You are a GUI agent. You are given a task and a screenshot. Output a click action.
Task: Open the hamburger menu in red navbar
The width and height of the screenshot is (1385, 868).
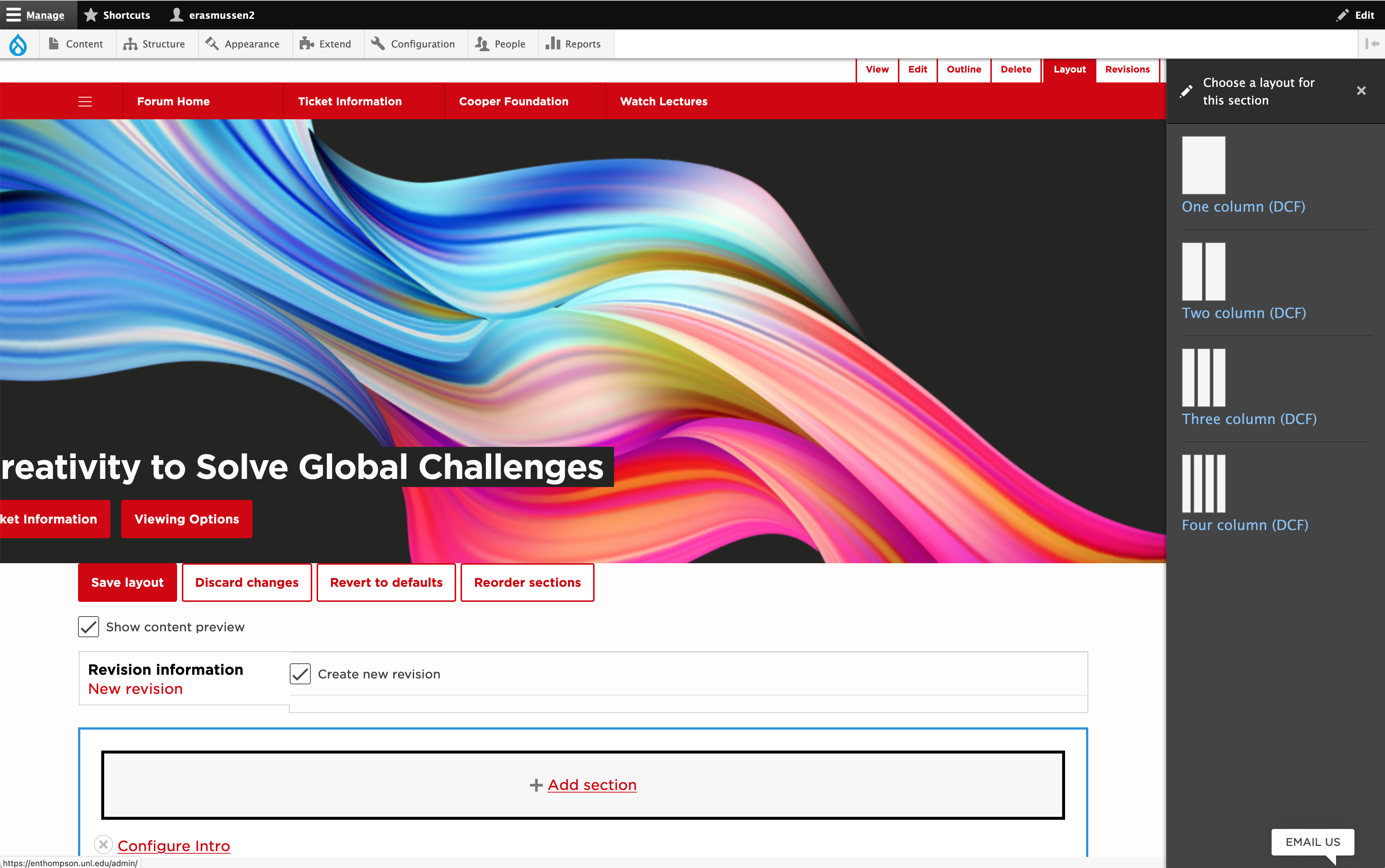85,102
